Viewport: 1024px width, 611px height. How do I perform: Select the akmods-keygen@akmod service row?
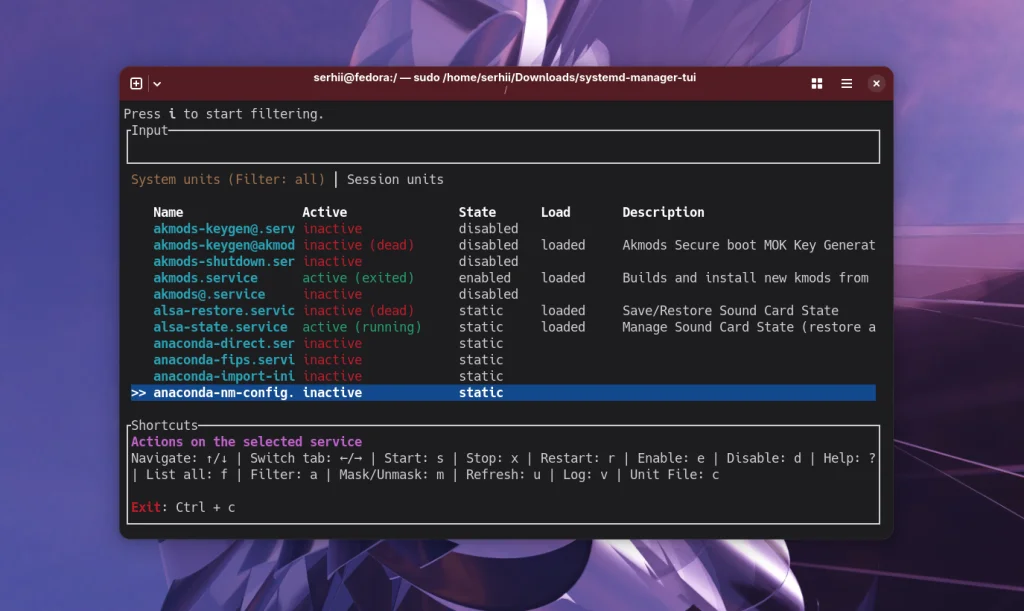(503, 245)
